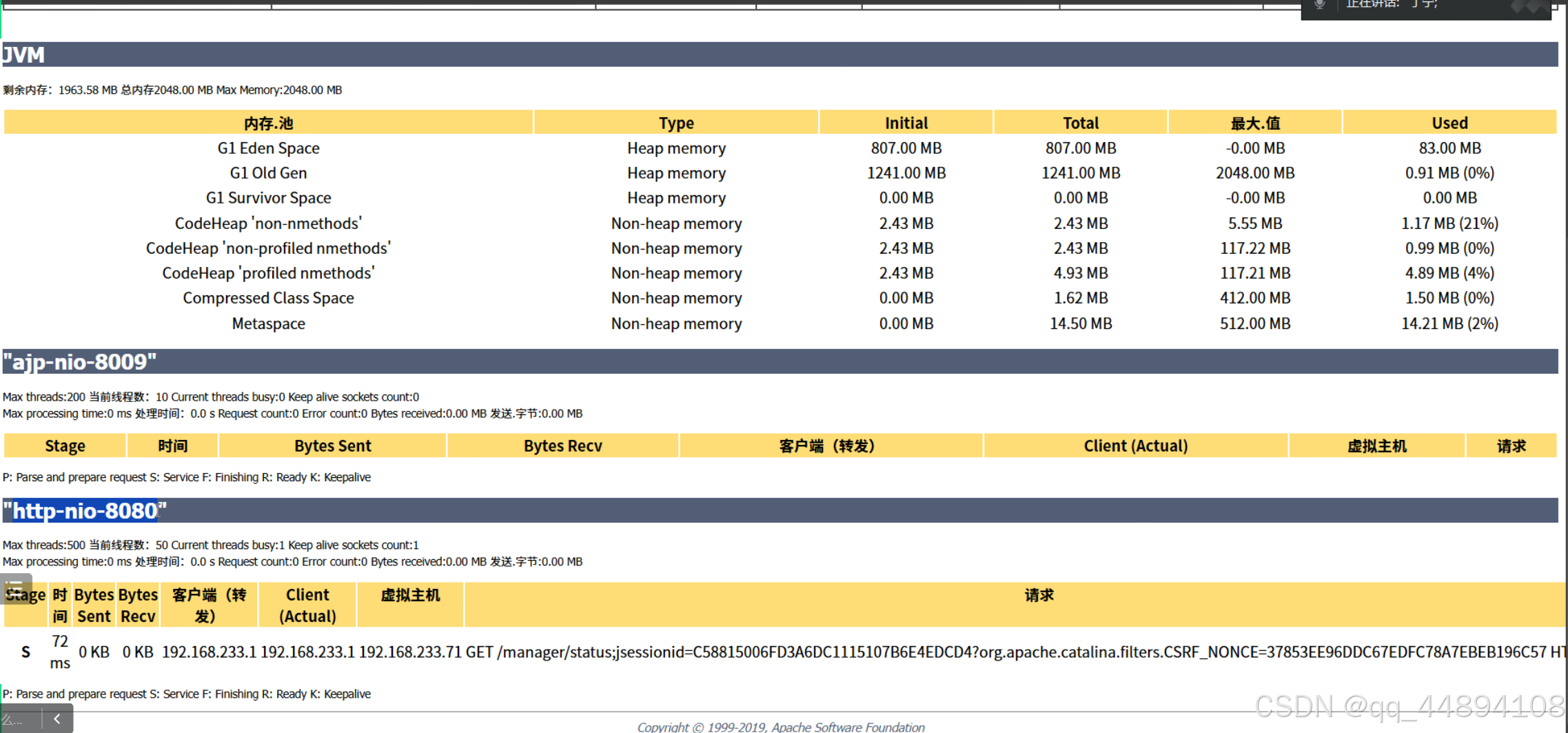Click the 72 ms time cell
The height and width of the screenshot is (733, 1568).
click(60, 652)
